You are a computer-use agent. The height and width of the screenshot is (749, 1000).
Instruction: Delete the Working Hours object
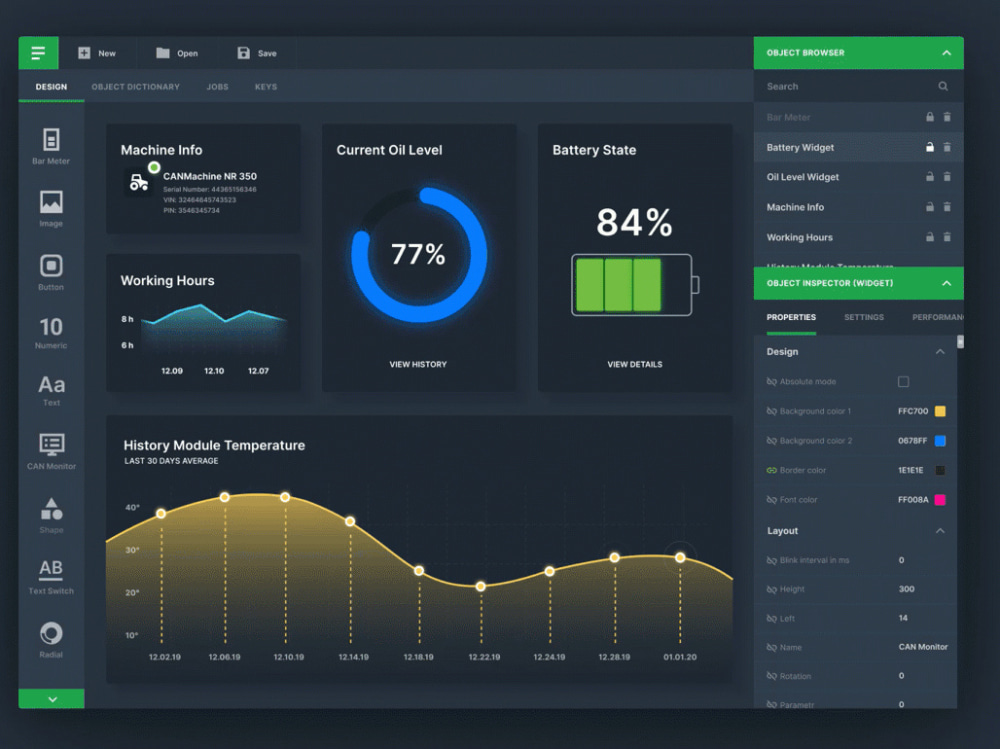tap(947, 237)
